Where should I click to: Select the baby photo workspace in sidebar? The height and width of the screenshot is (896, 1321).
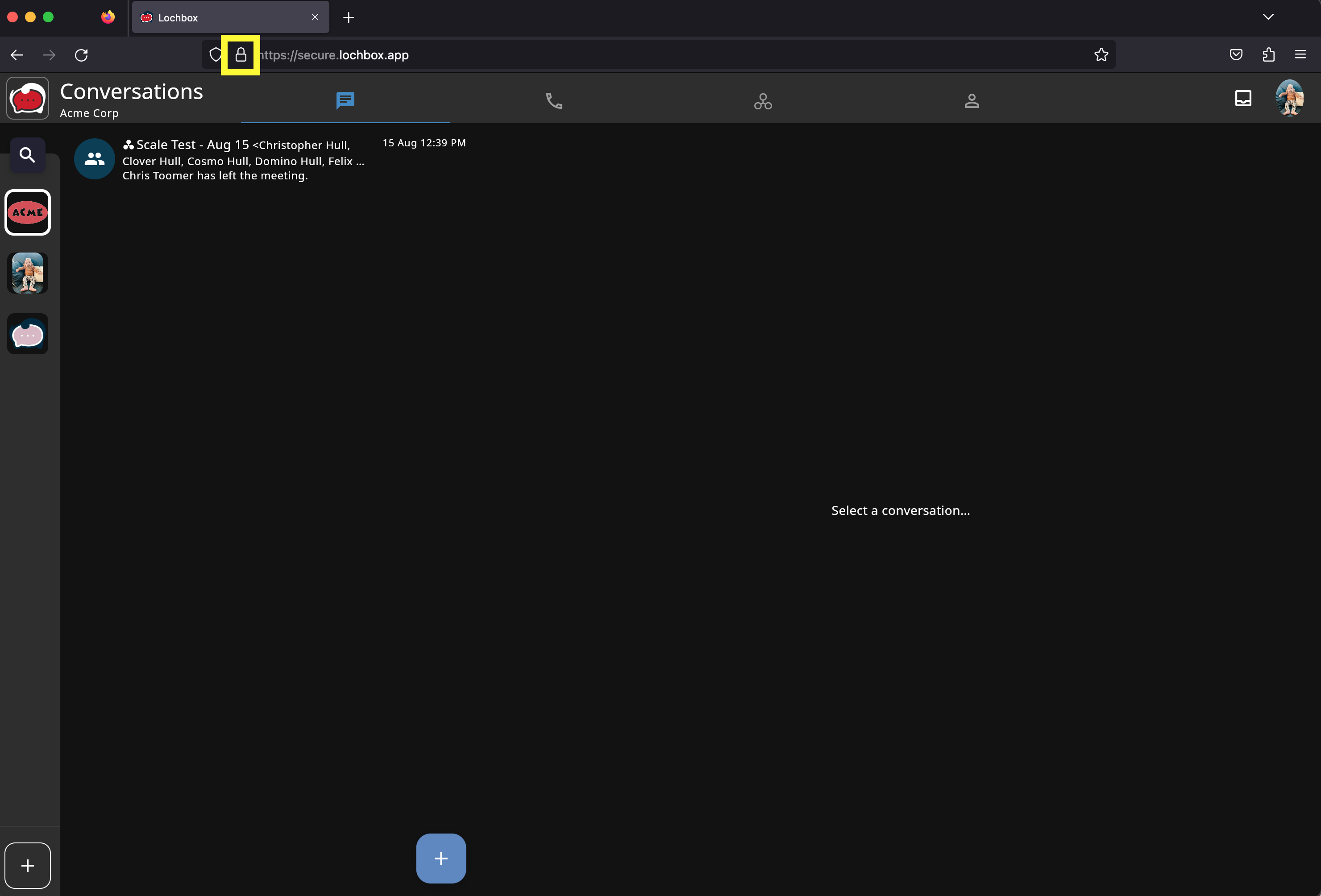[27, 273]
